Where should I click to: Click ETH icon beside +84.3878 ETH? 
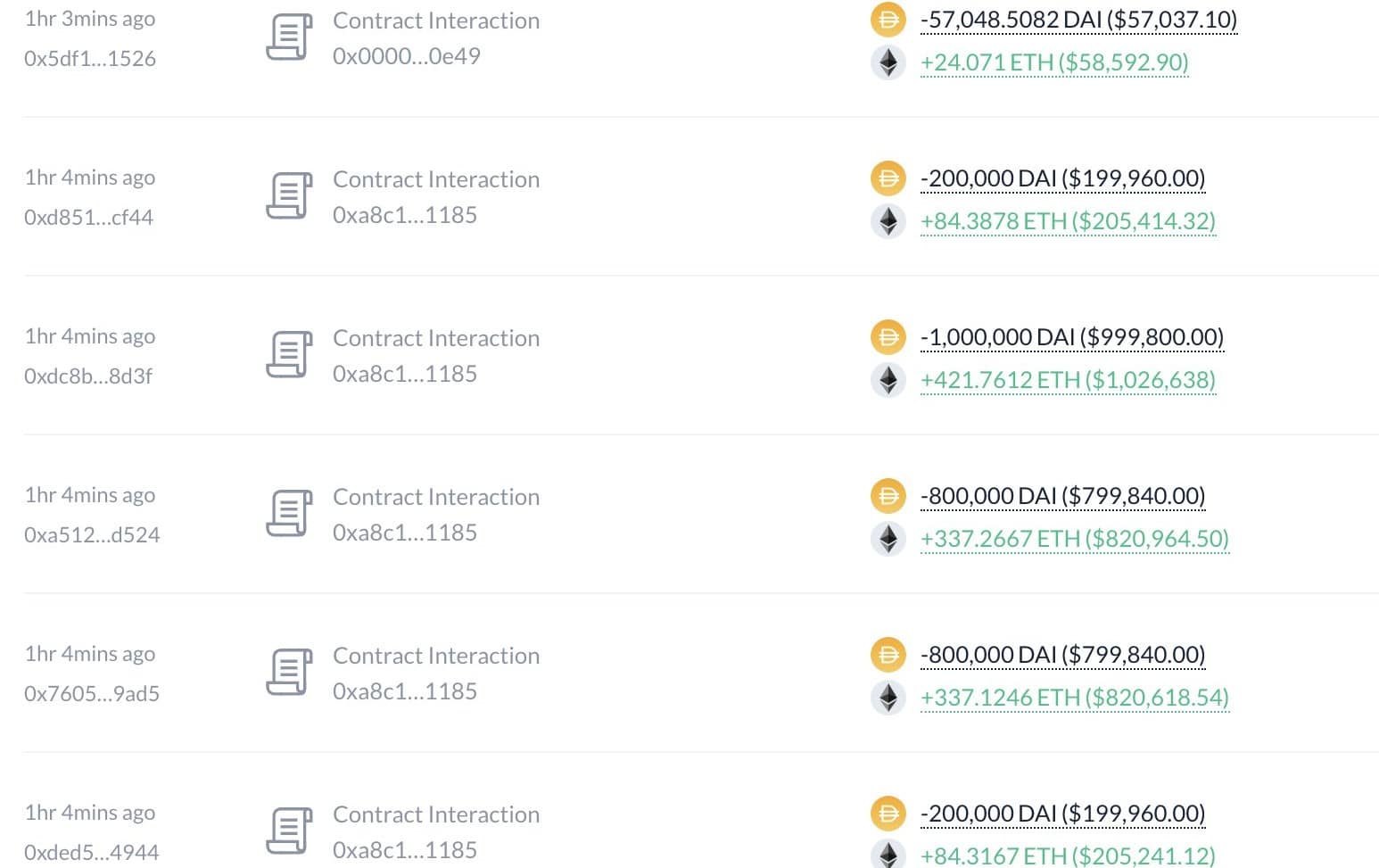tap(888, 221)
